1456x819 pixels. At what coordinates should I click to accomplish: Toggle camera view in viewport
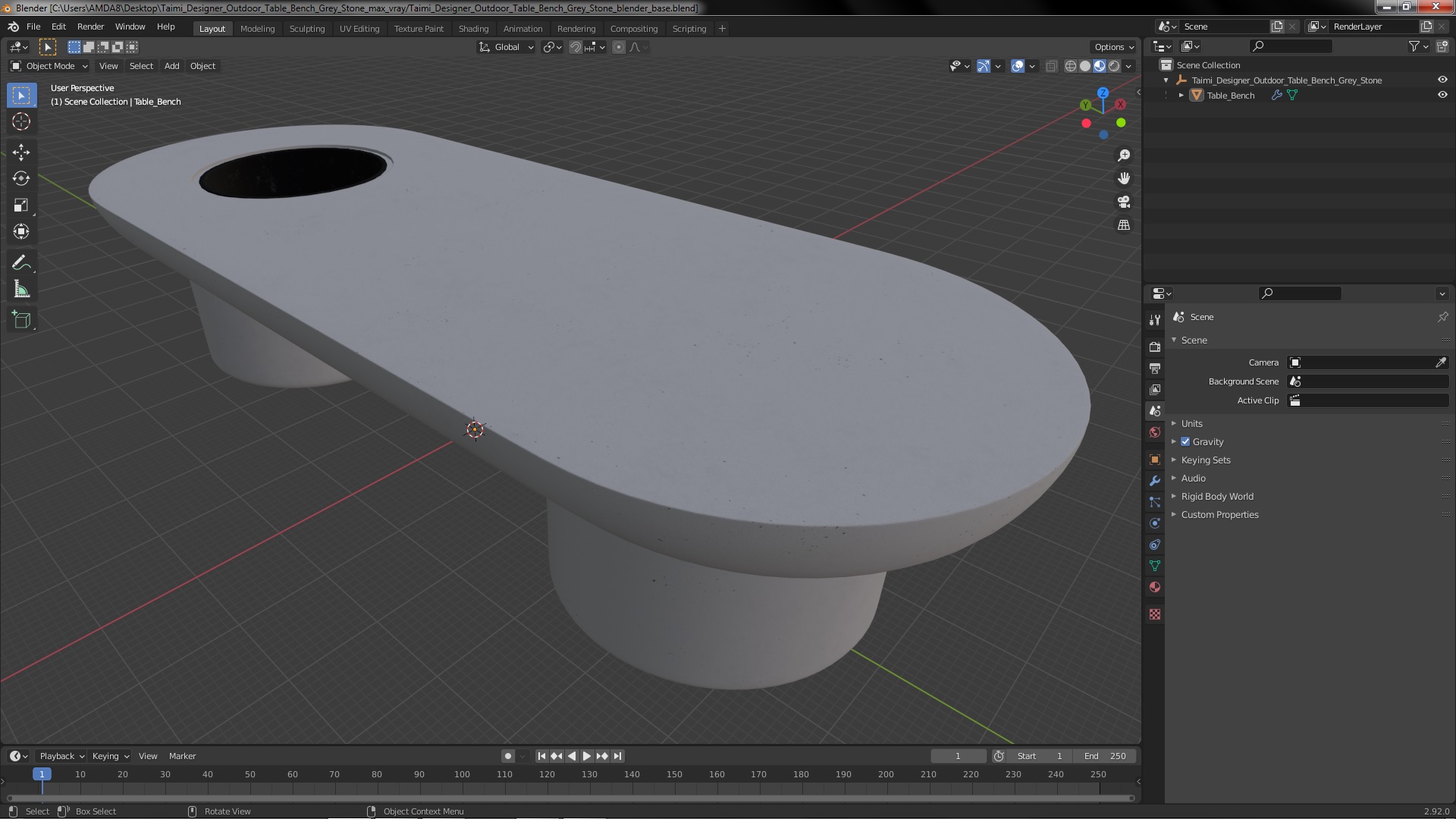pos(1124,202)
